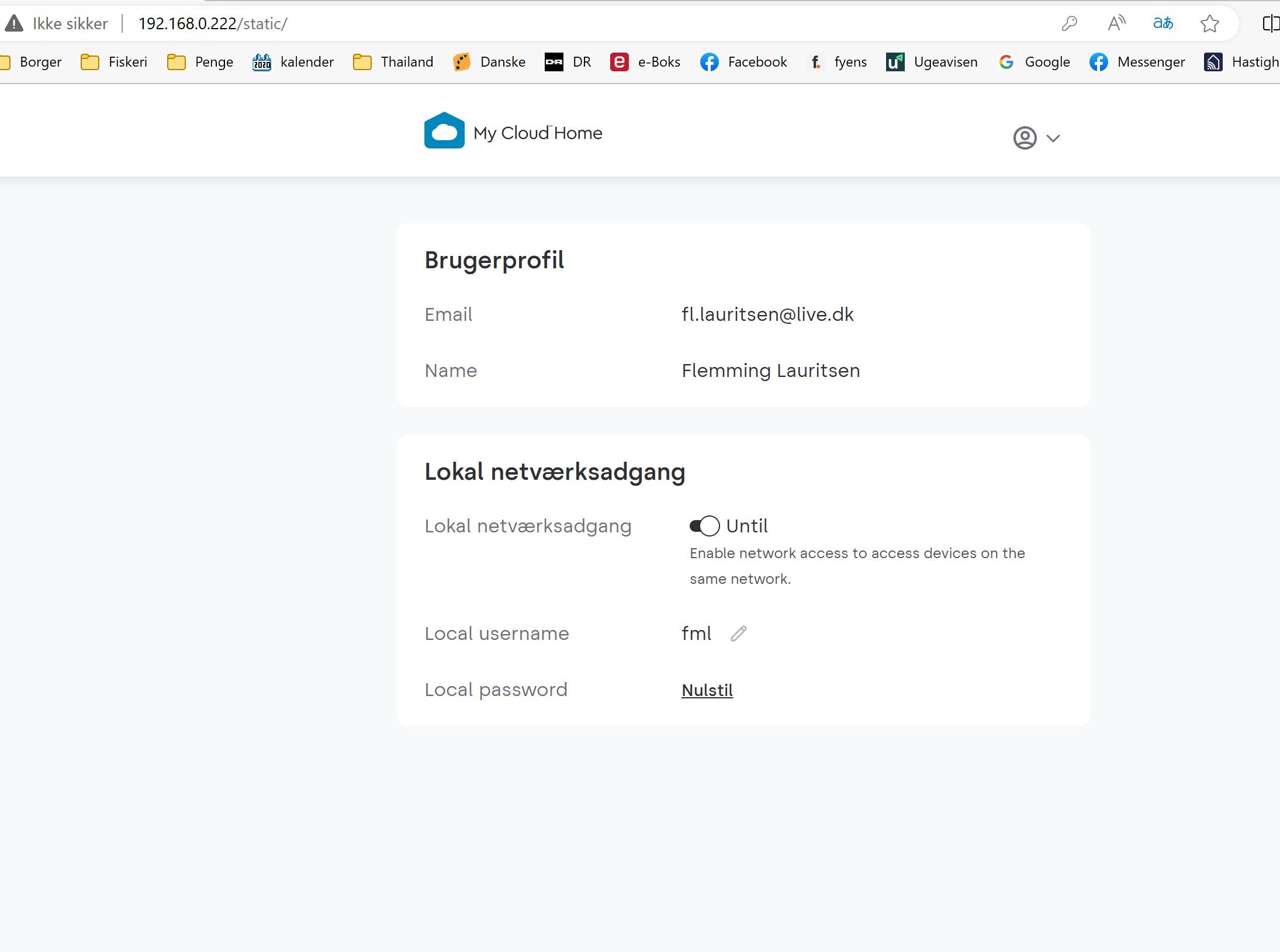Open the fyens bookmark
1280x952 pixels.
point(837,62)
